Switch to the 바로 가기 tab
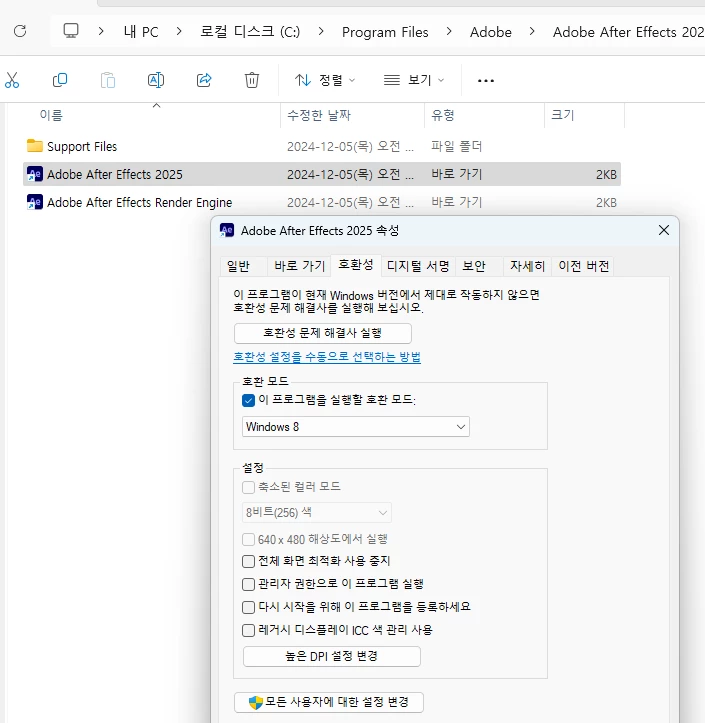Viewport: 705px width, 723px height. (299, 266)
